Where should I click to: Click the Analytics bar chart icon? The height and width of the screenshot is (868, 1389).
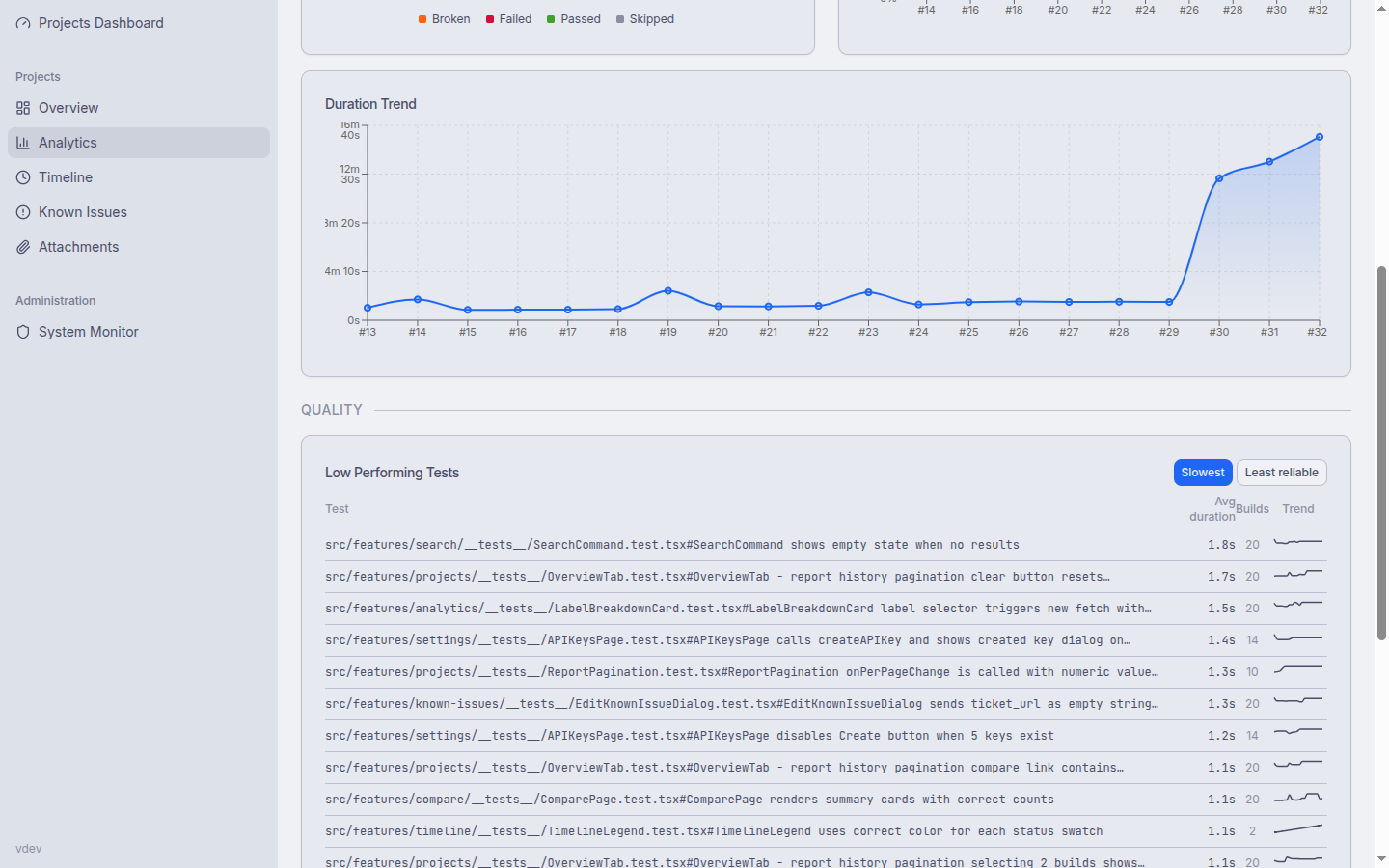[x=23, y=143]
